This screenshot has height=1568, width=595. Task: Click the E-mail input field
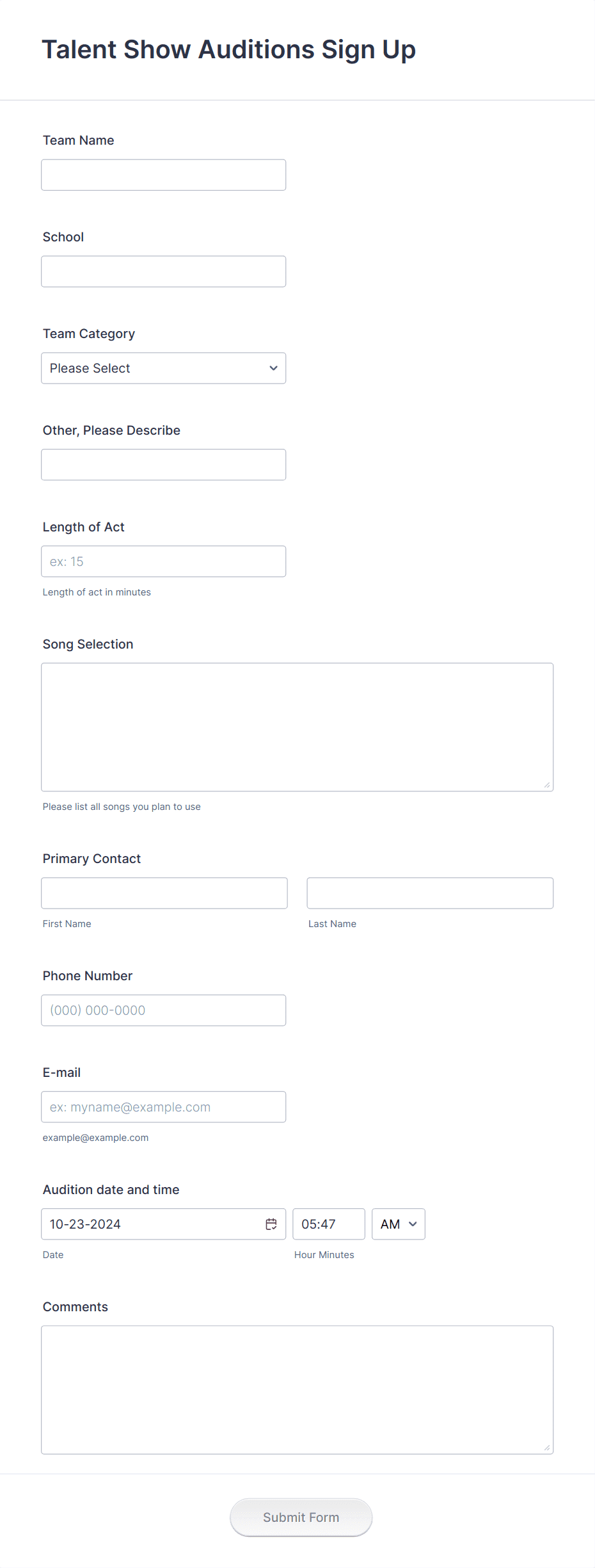click(163, 1106)
